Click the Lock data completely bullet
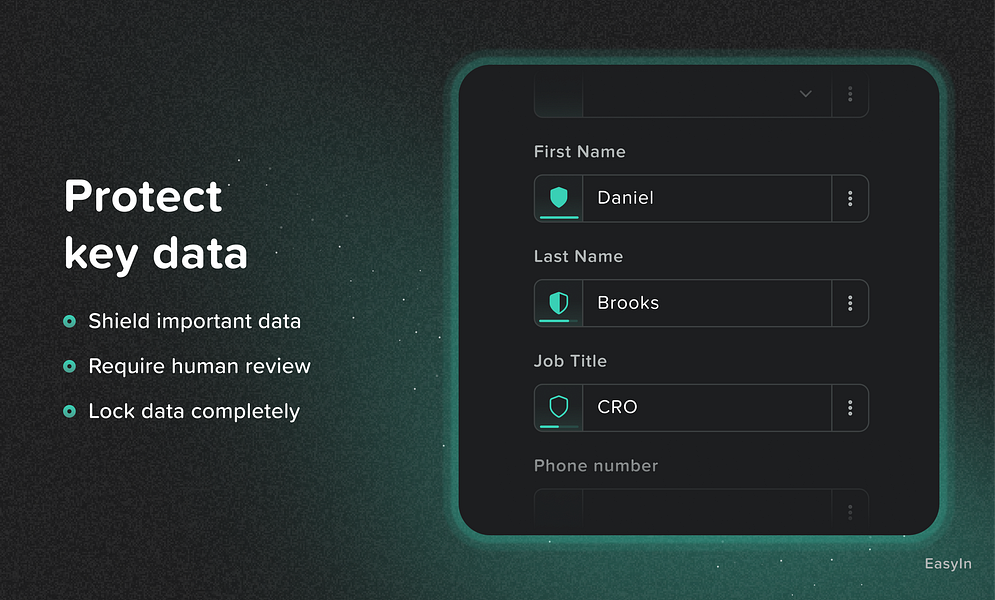This screenshot has width=995, height=600. coord(181,411)
